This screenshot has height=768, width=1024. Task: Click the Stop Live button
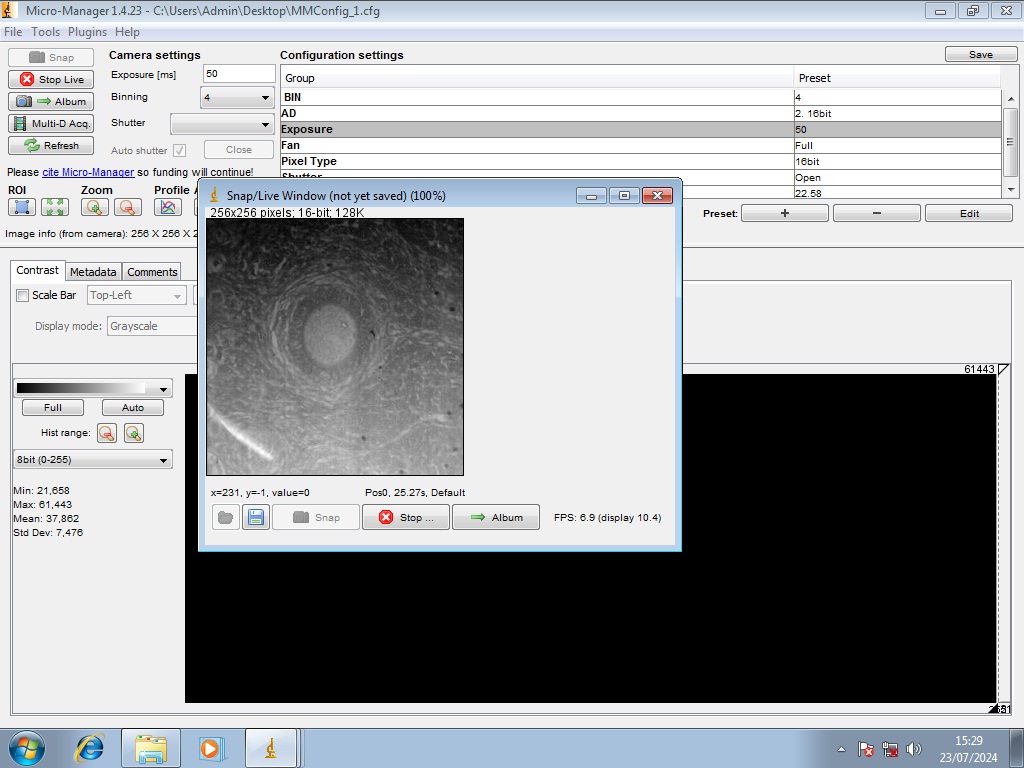coord(51,80)
